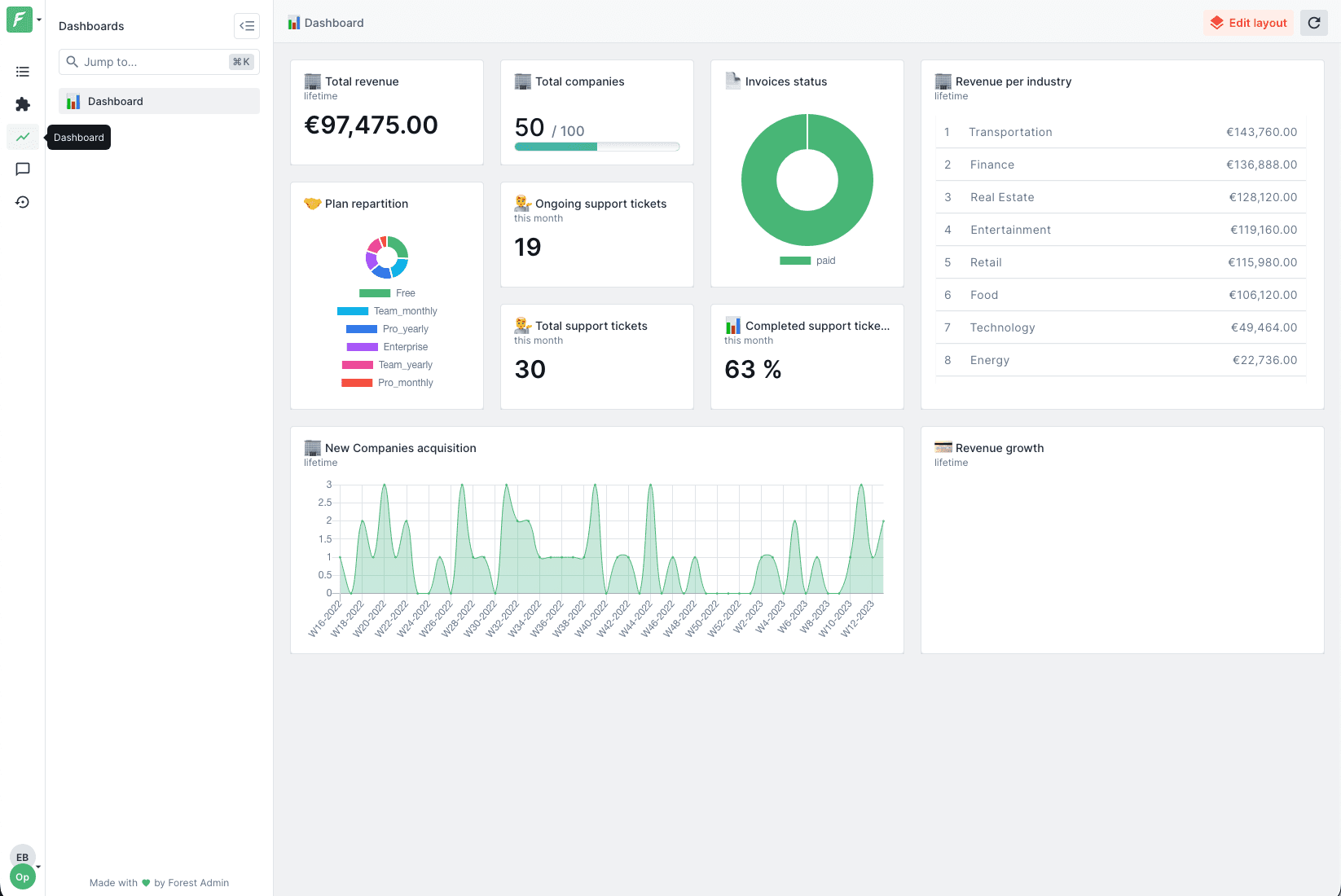Click the €97,475.00 total revenue value

pos(371,125)
